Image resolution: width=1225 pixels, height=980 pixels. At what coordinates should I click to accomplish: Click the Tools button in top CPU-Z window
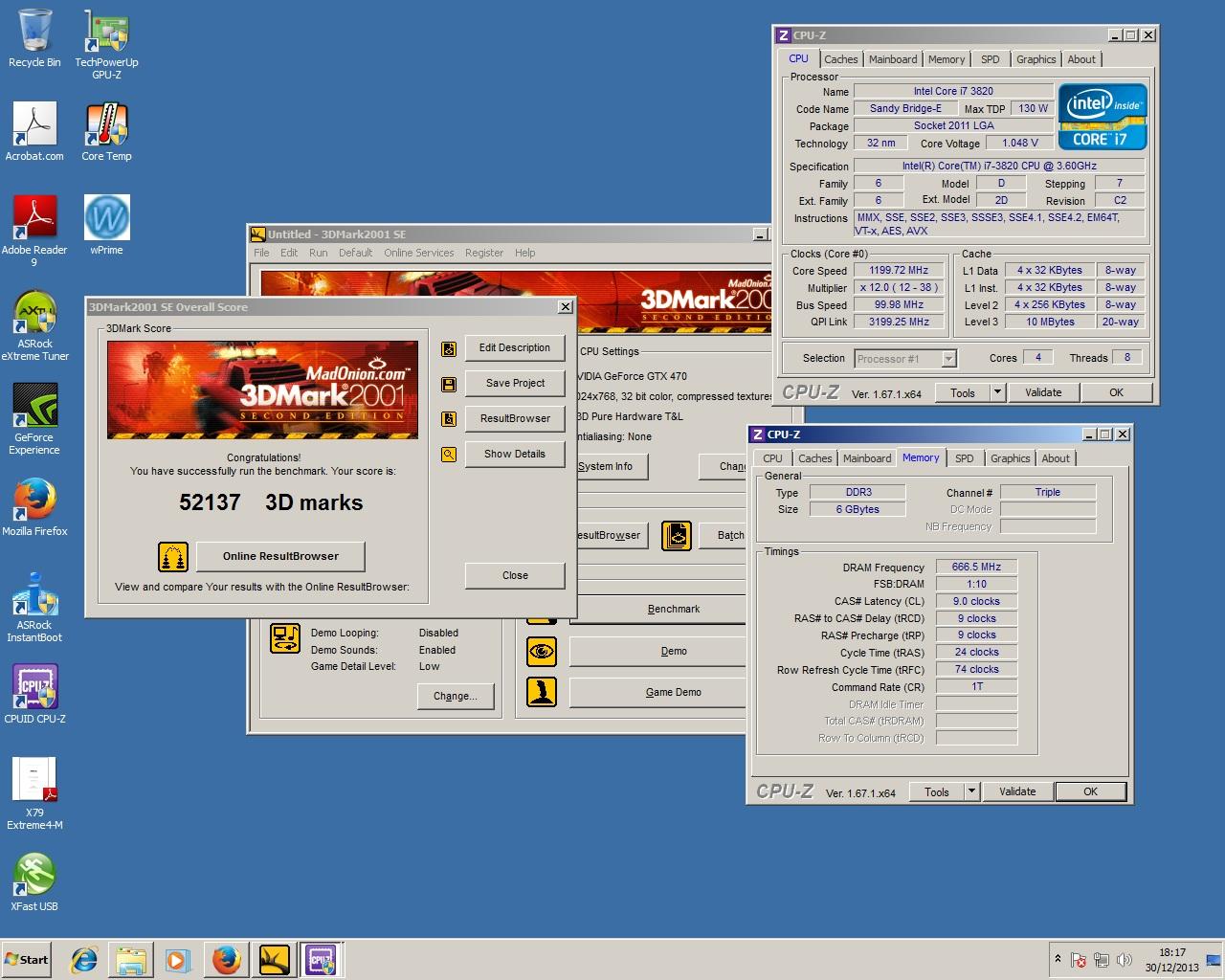tap(963, 392)
